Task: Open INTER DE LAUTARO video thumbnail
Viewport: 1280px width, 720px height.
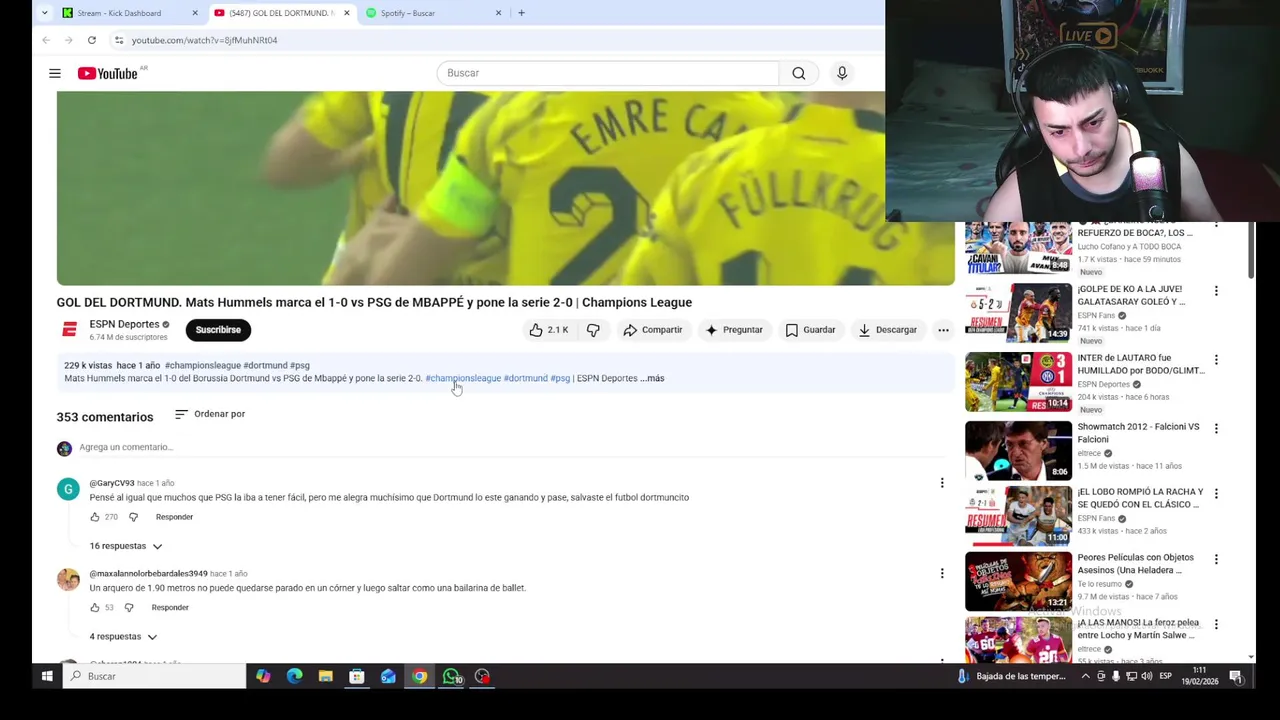Action: coord(1018,382)
